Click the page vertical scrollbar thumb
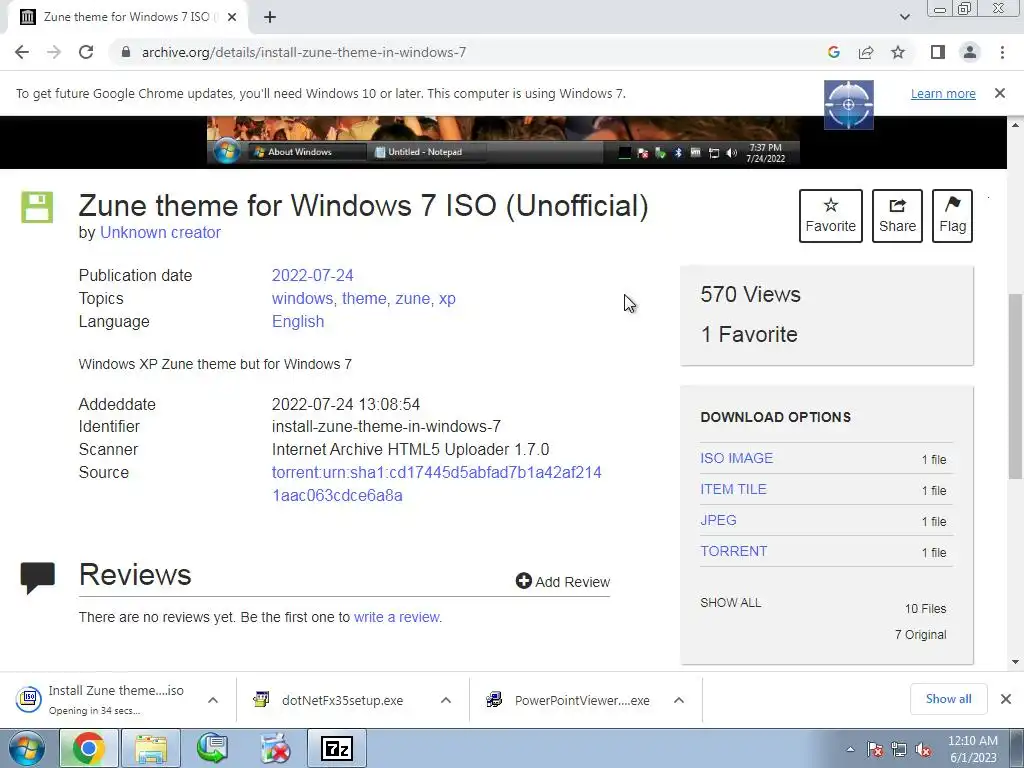 [1016, 385]
